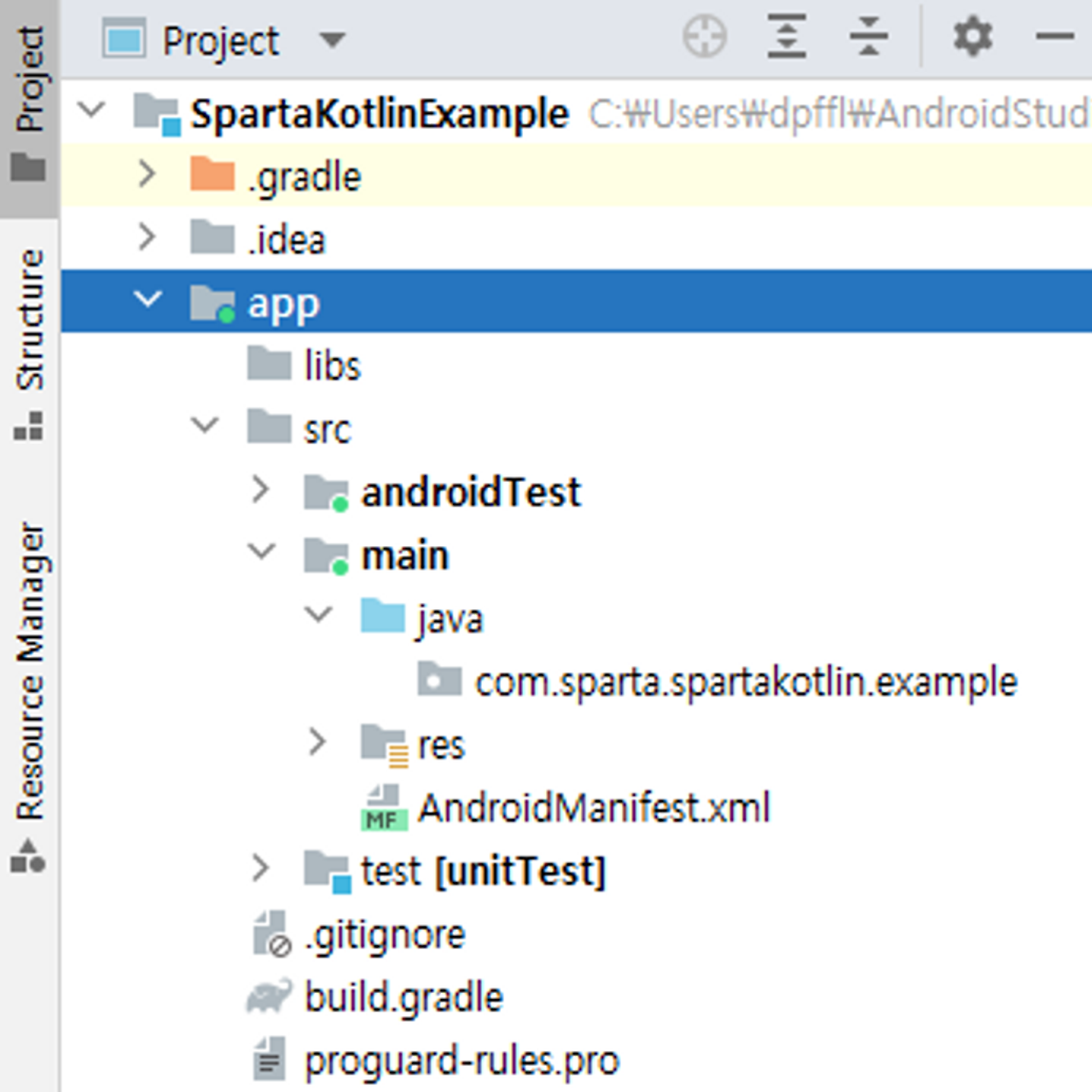This screenshot has height=1092, width=1092.
Task: Select the java folder name
Action: click(x=450, y=619)
